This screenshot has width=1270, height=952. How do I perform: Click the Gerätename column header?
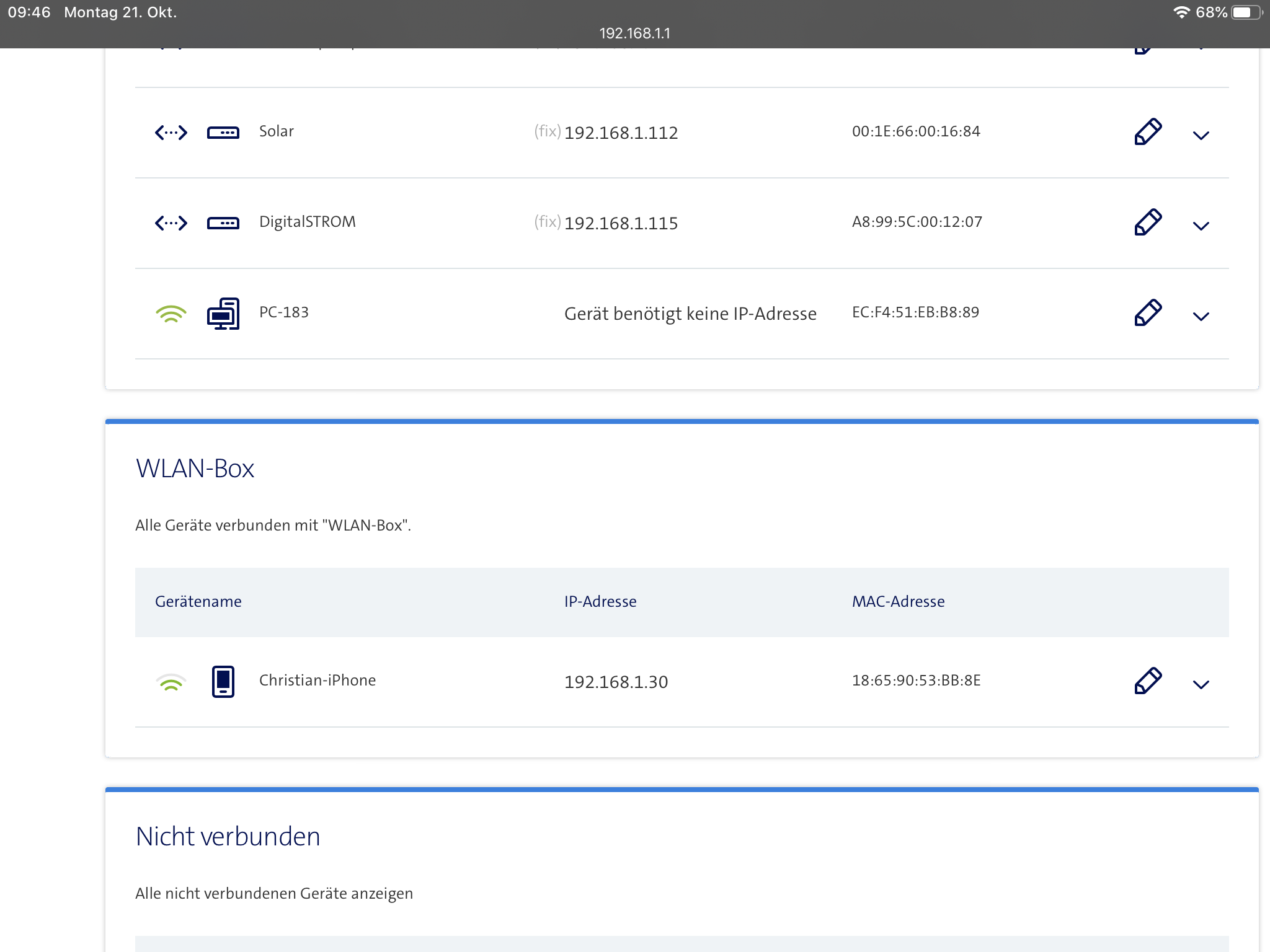pyautogui.click(x=198, y=602)
